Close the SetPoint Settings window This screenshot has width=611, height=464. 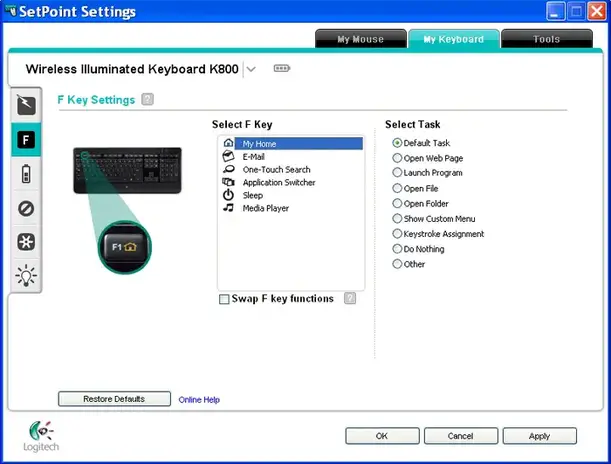pyautogui.click(x=597, y=11)
